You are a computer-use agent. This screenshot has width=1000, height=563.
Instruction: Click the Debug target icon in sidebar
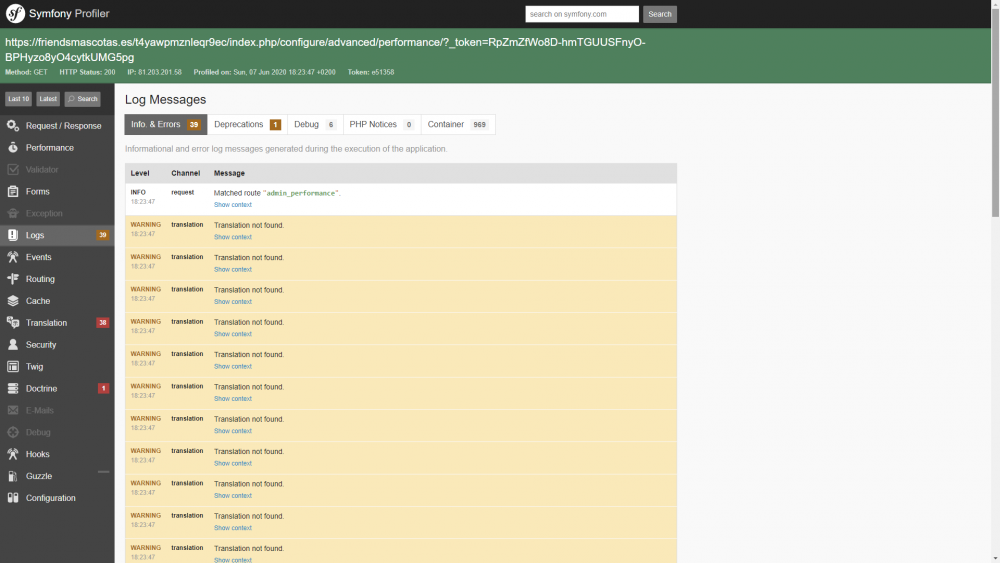[x=13, y=432]
